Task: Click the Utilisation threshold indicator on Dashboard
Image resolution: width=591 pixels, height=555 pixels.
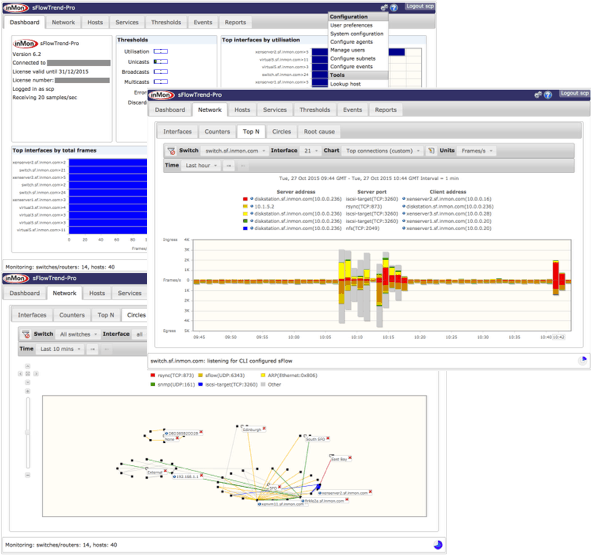Action: (x=161, y=52)
